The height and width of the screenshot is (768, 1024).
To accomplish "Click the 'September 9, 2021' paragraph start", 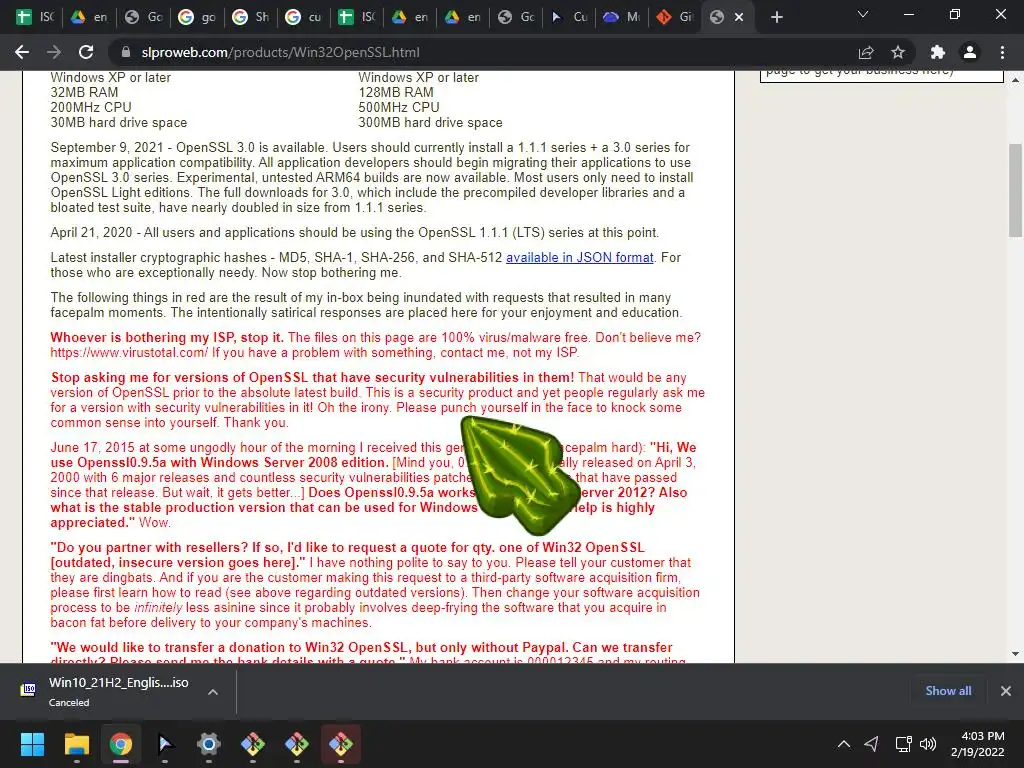I will (107, 148).
